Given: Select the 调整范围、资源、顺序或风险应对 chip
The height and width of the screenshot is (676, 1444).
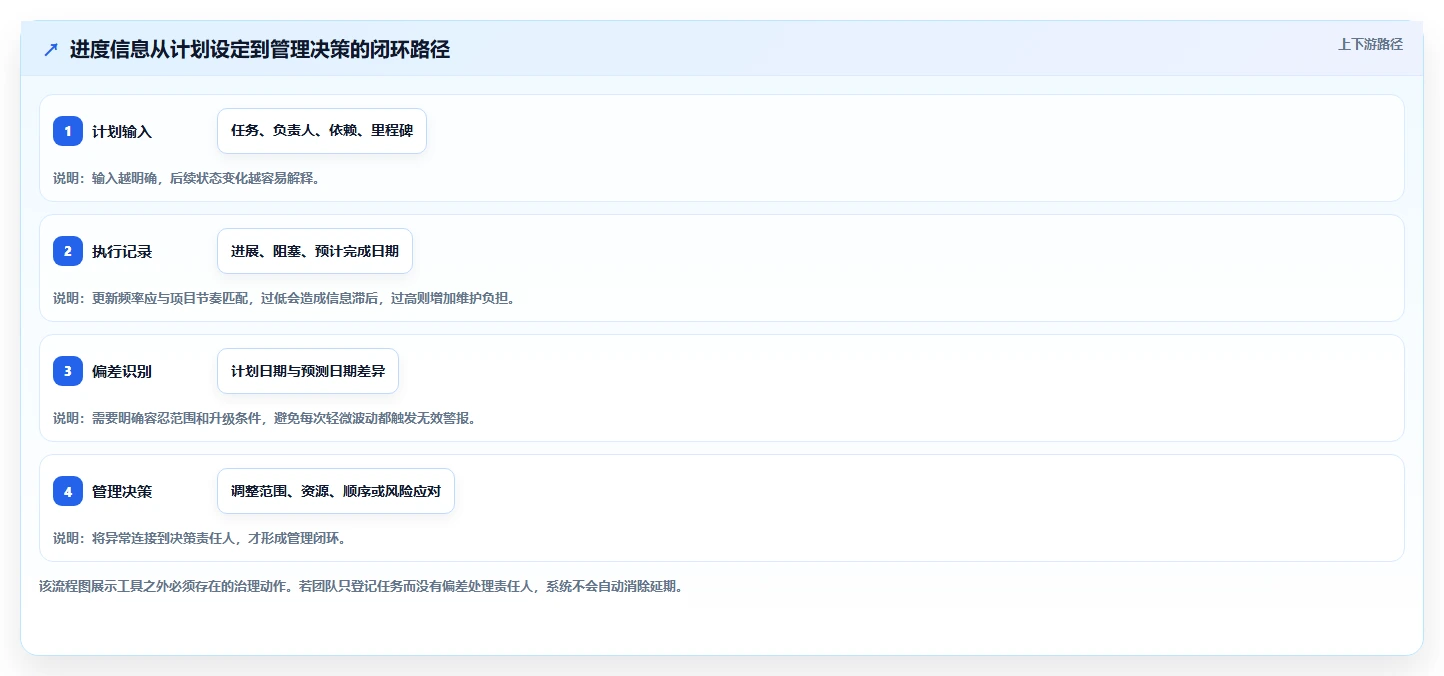Looking at the screenshot, I should tap(336, 491).
